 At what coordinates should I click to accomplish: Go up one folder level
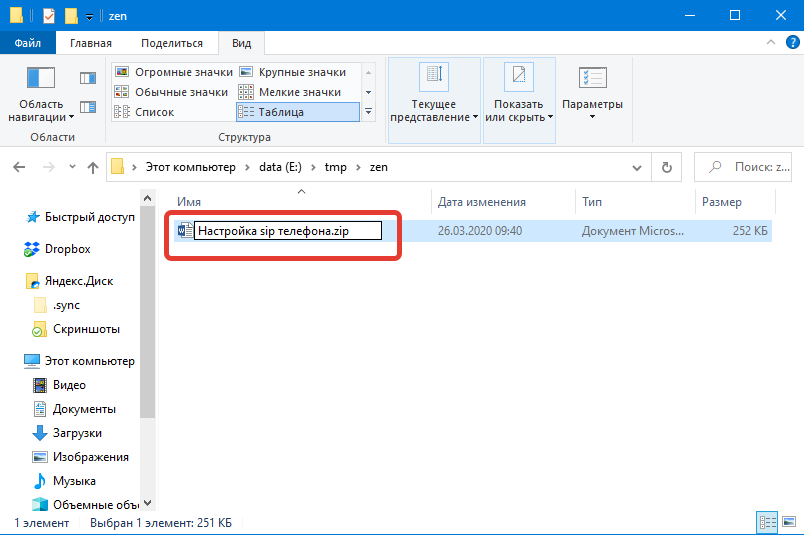pos(93,167)
